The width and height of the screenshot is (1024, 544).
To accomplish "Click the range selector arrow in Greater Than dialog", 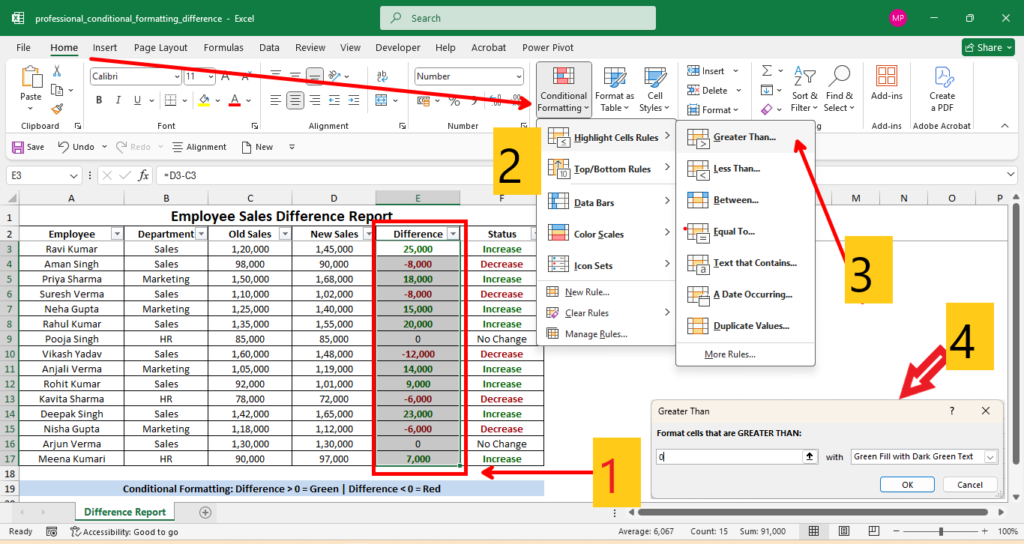I will pyautogui.click(x=810, y=456).
